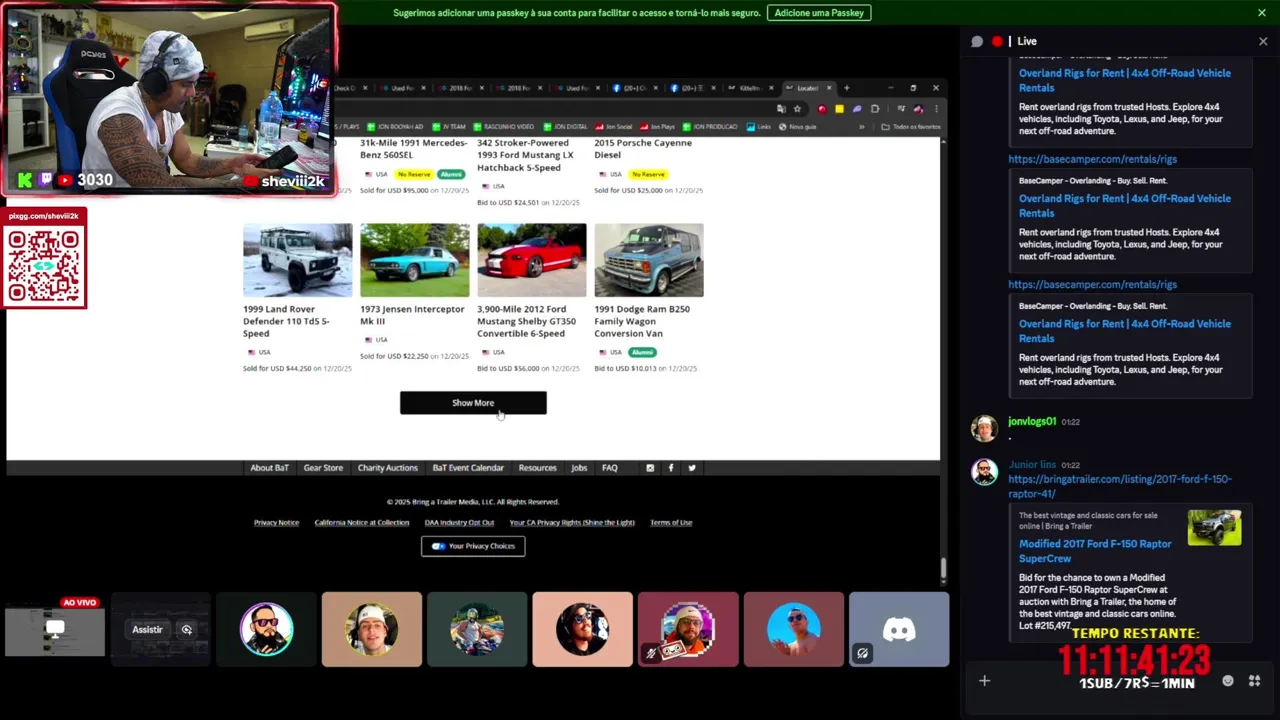This screenshot has height=720, width=1280.
Task: Click jonvlogs01's avatar in chat
Action: coord(985,429)
